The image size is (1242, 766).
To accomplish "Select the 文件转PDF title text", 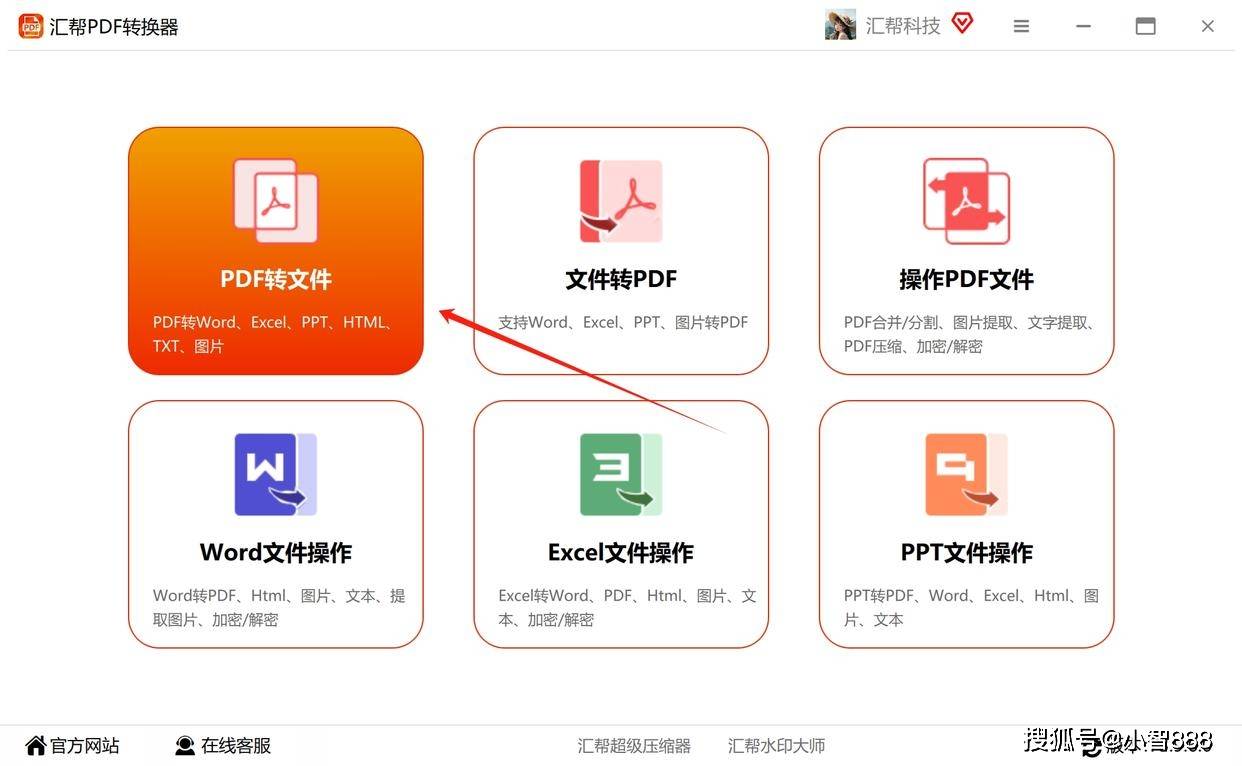I will (621, 279).
